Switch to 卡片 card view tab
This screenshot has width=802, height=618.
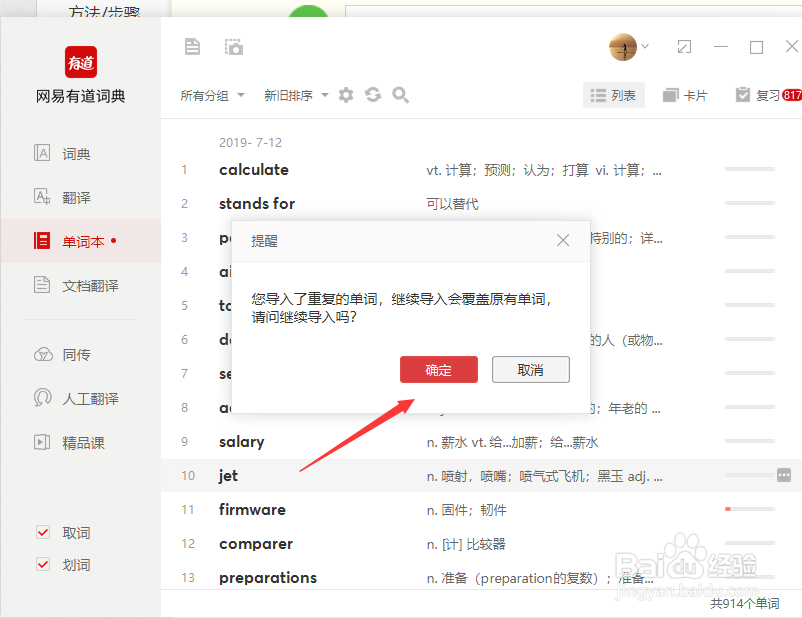pos(686,94)
